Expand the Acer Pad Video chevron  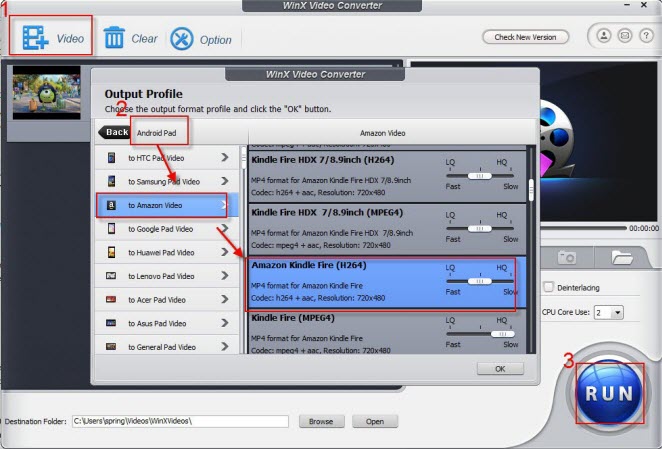(x=225, y=299)
